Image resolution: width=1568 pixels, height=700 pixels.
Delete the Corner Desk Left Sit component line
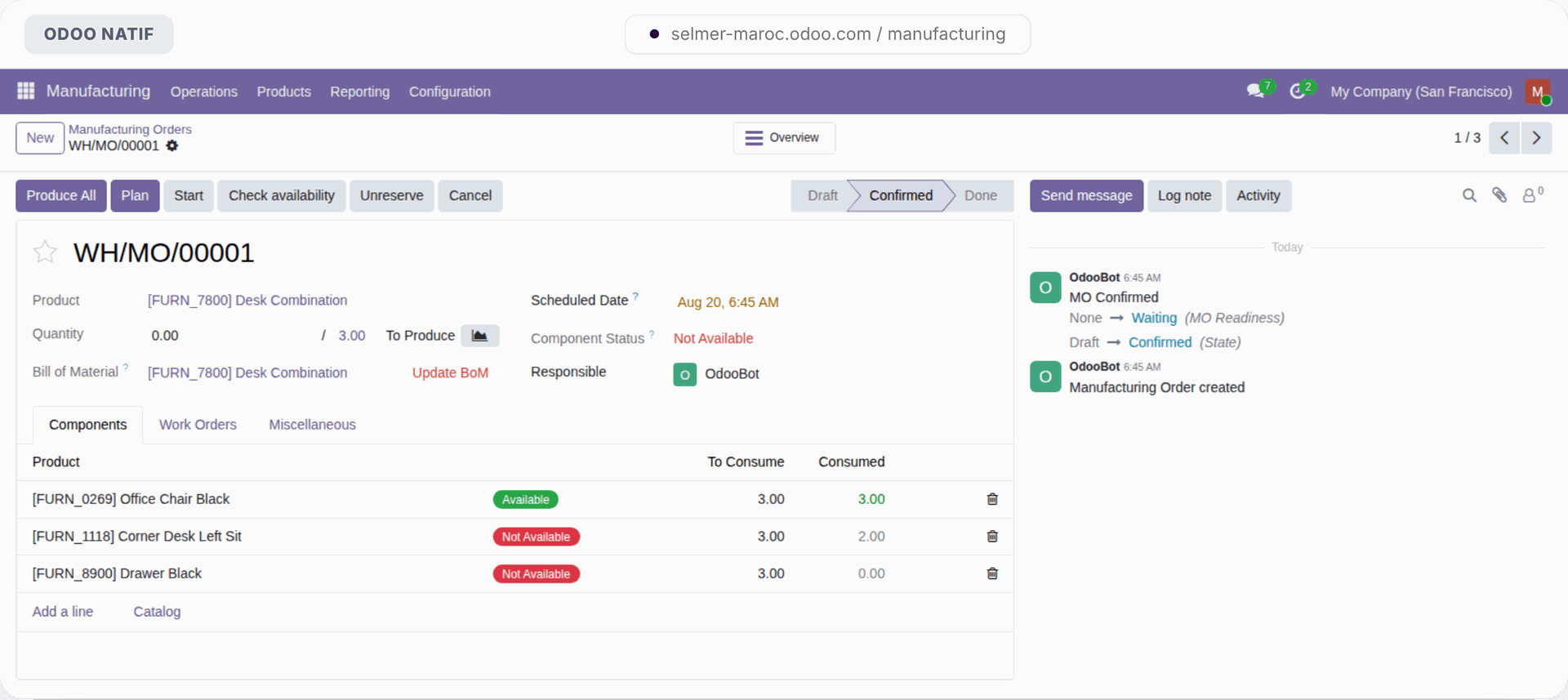(x=992, y=537)
